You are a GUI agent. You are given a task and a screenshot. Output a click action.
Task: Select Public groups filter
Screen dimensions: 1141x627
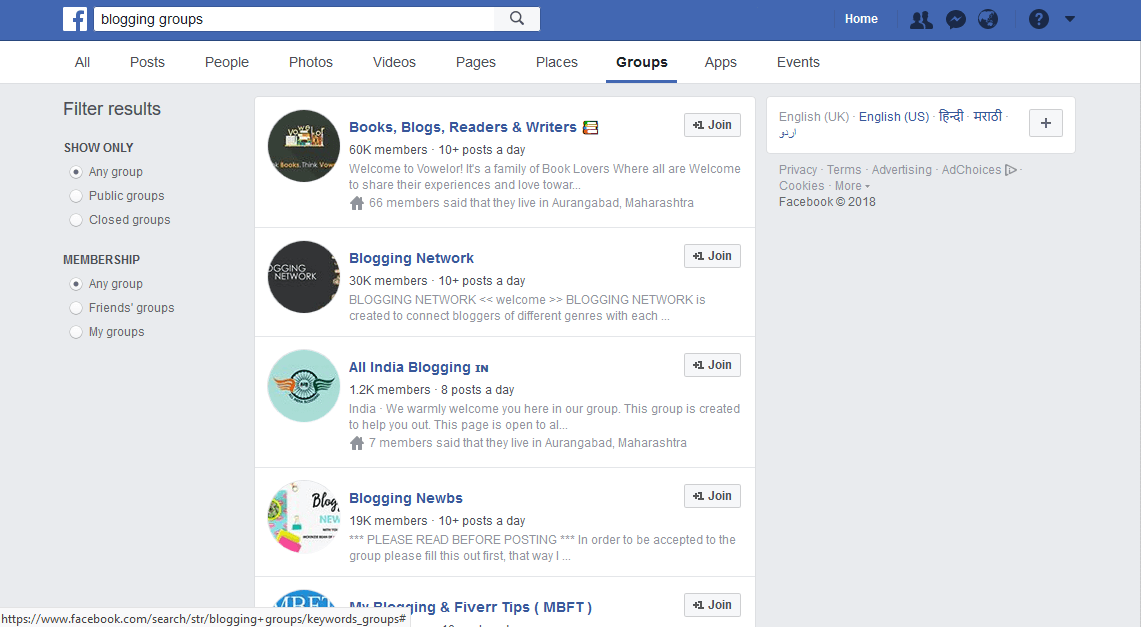[x=76, y=196]
